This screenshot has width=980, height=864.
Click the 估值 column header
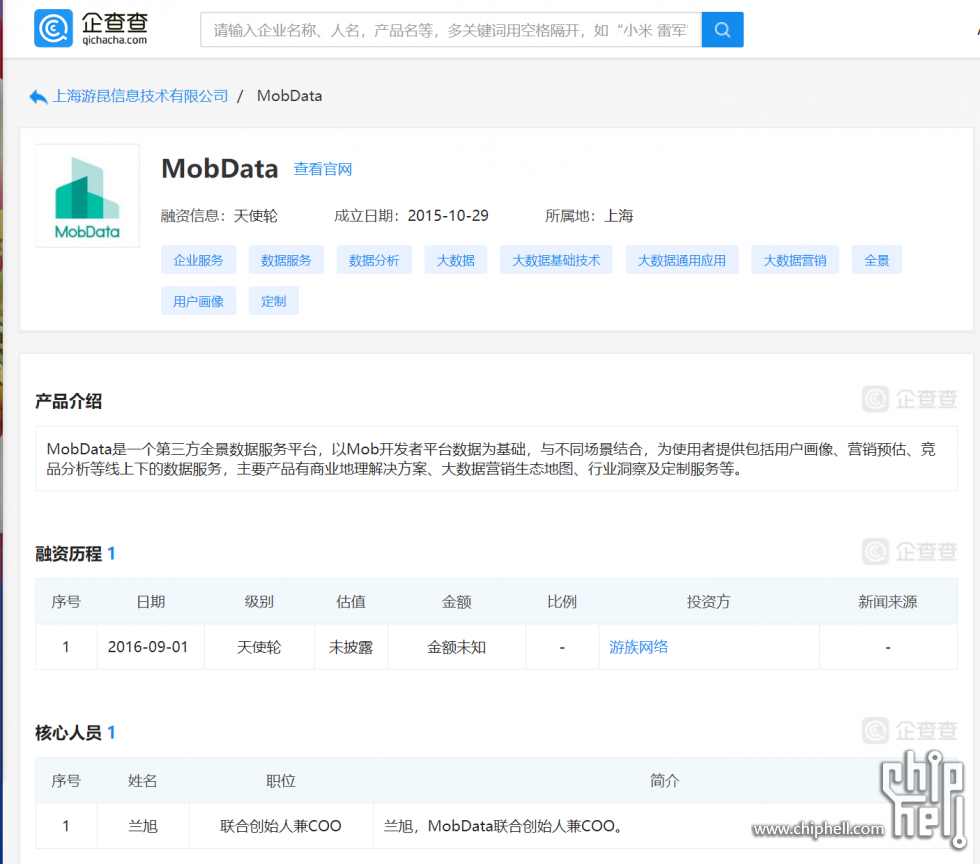pyautogui.click(x=351, y=602)
